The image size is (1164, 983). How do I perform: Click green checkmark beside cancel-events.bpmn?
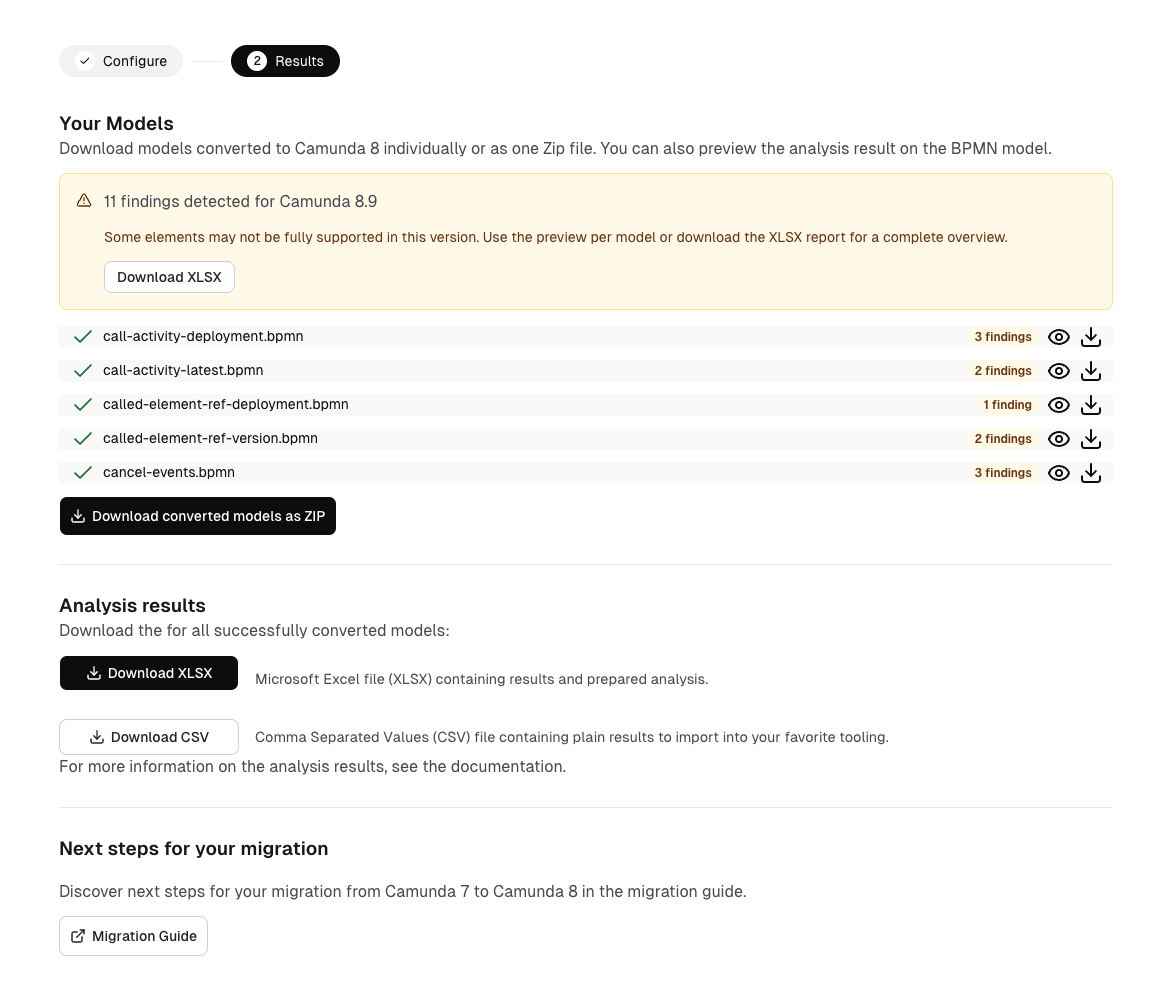click(83, 473)
